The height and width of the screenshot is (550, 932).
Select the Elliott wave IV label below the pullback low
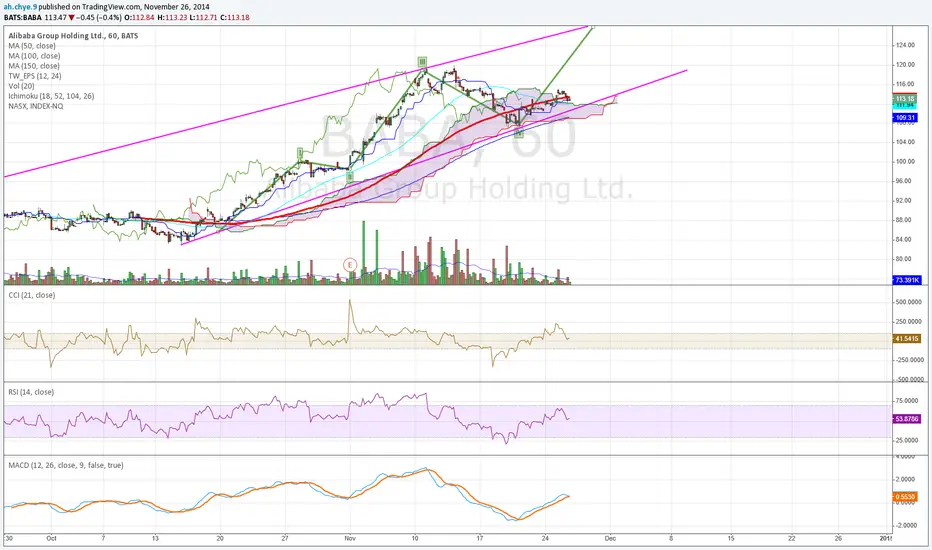pos(519,134)
